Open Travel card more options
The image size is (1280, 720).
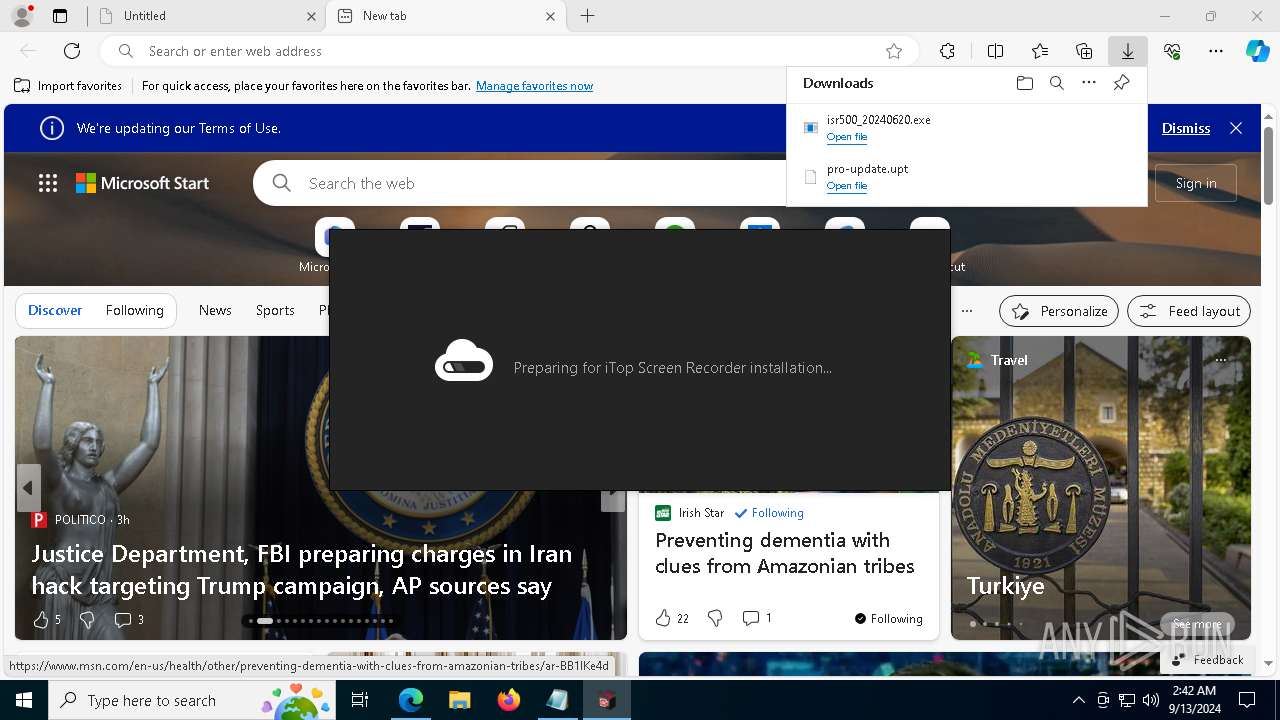pyautogui.click(x=1221, y=360)
